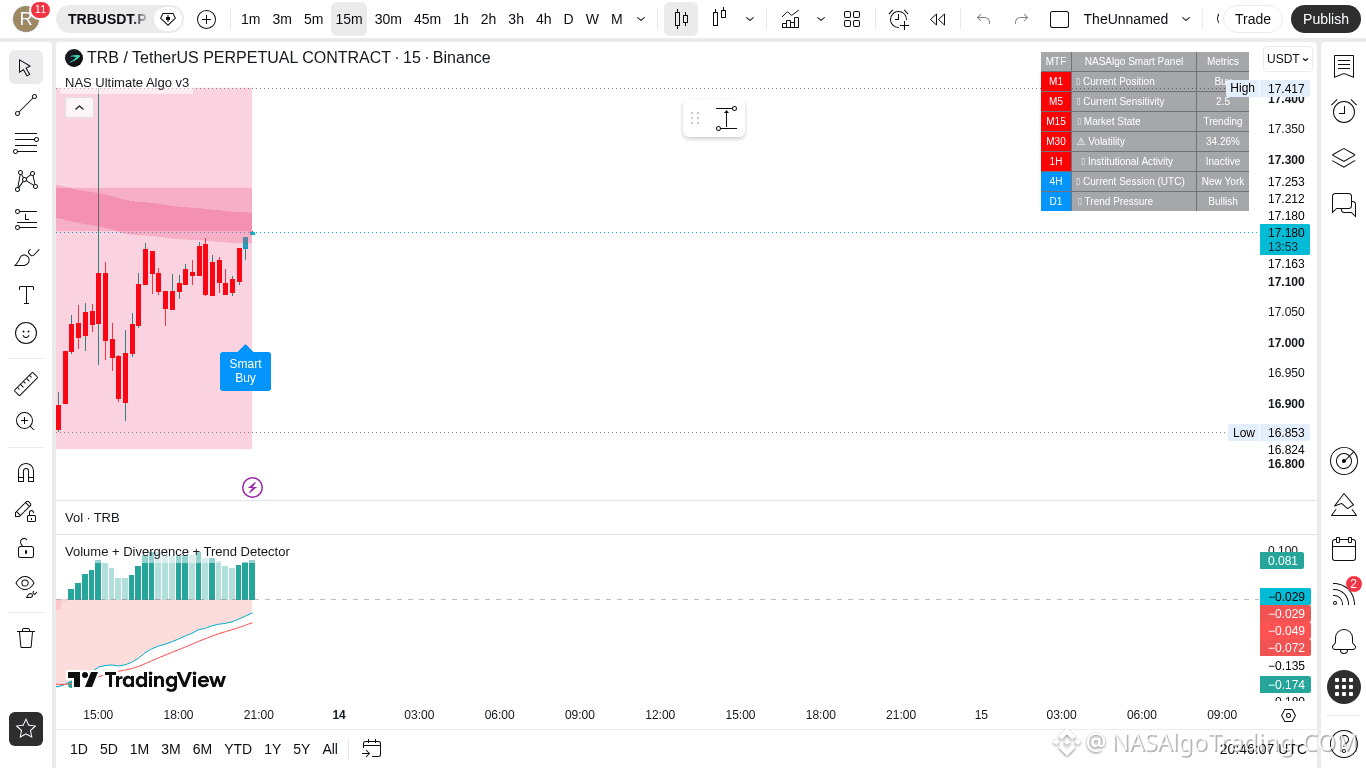1366x768 pixels.
Task: Select the Fibonacci retracement tool
Action: click(26, 143)
